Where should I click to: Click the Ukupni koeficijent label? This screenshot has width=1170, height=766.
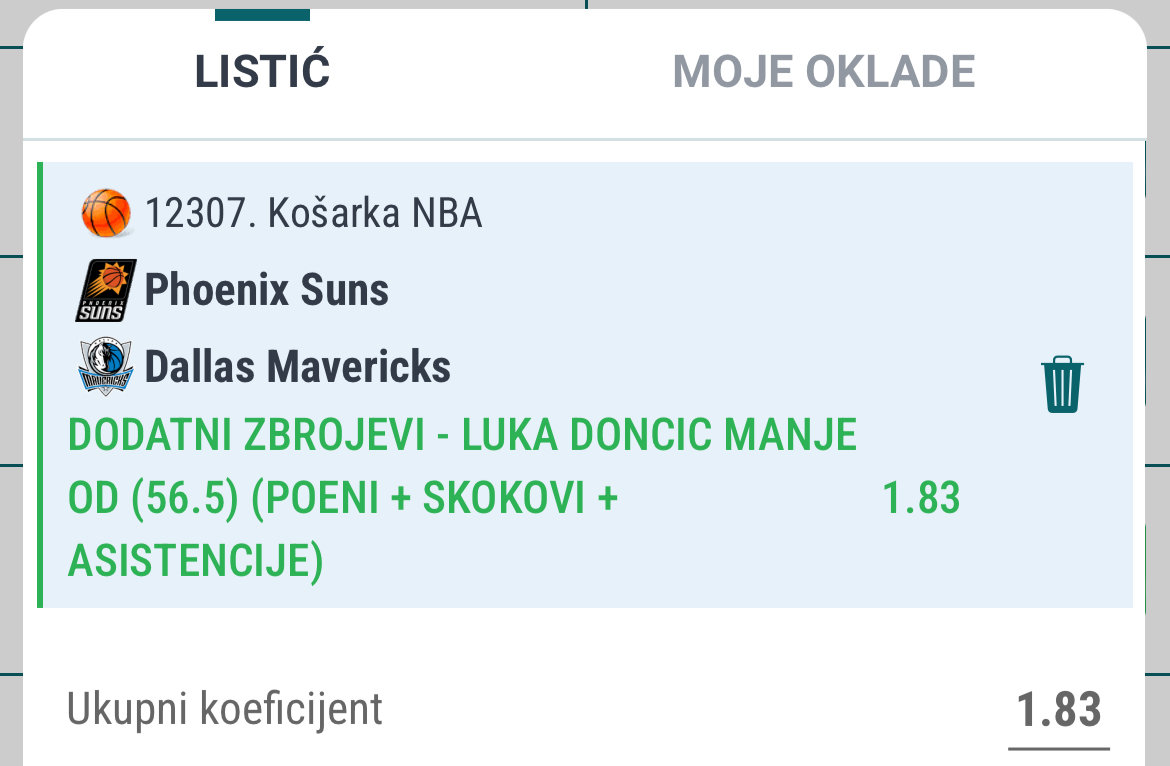(x=225, y=709)
